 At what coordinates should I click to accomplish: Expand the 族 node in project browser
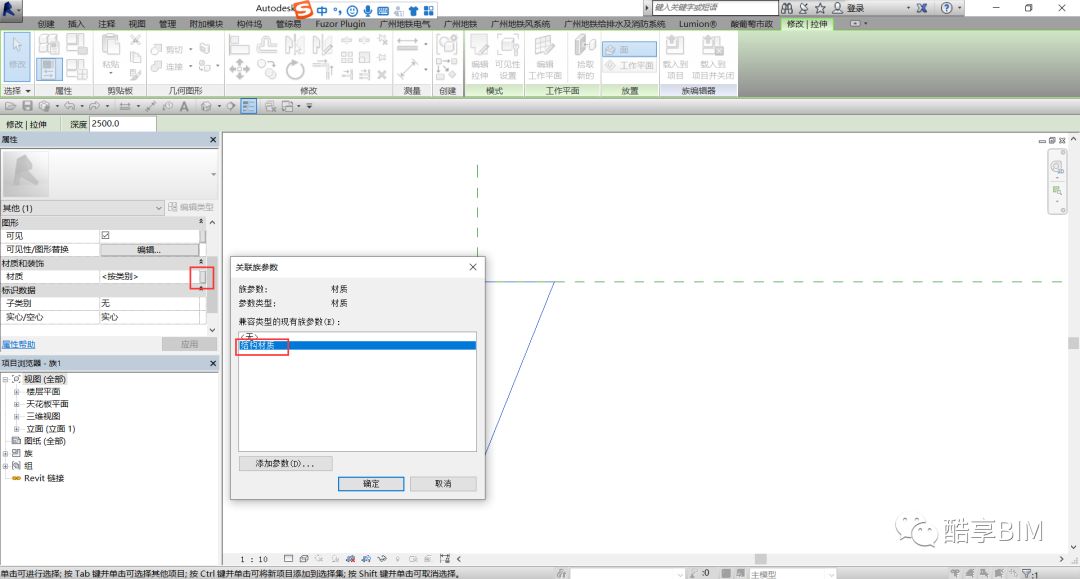click(x=6, y=454)
